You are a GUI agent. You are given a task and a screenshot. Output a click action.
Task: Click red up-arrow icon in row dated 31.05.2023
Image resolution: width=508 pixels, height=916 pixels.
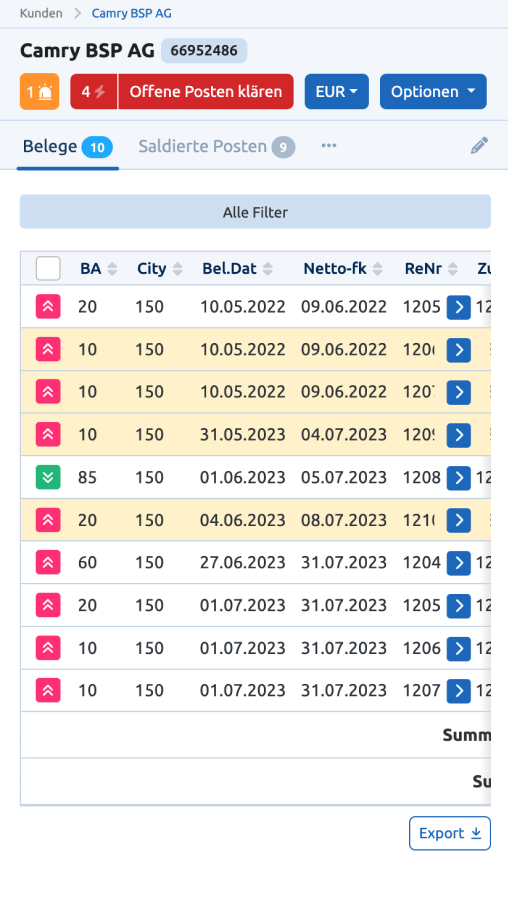48,435
